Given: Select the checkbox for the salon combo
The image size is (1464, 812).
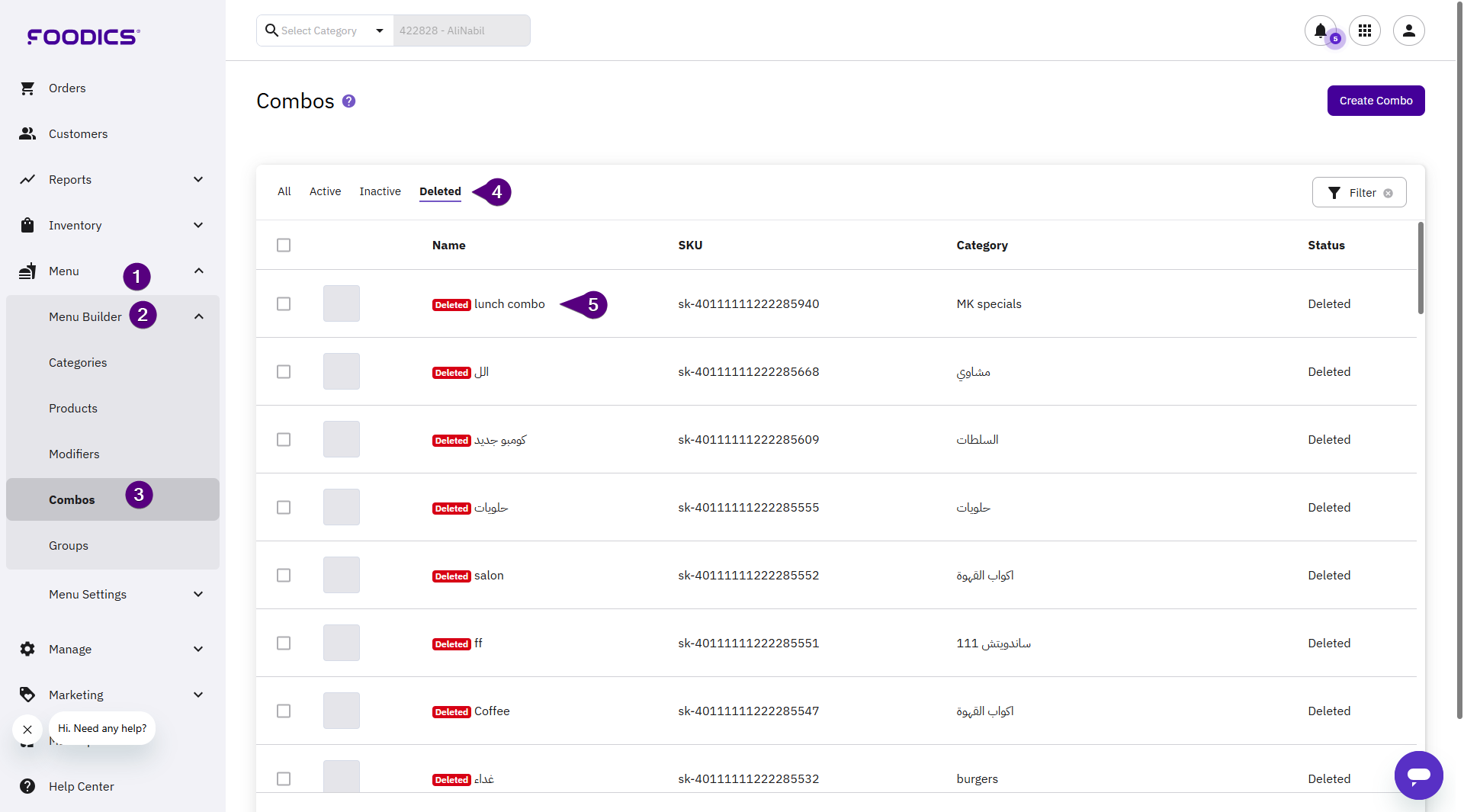Looking at the screenshot, I should [284, 576].
